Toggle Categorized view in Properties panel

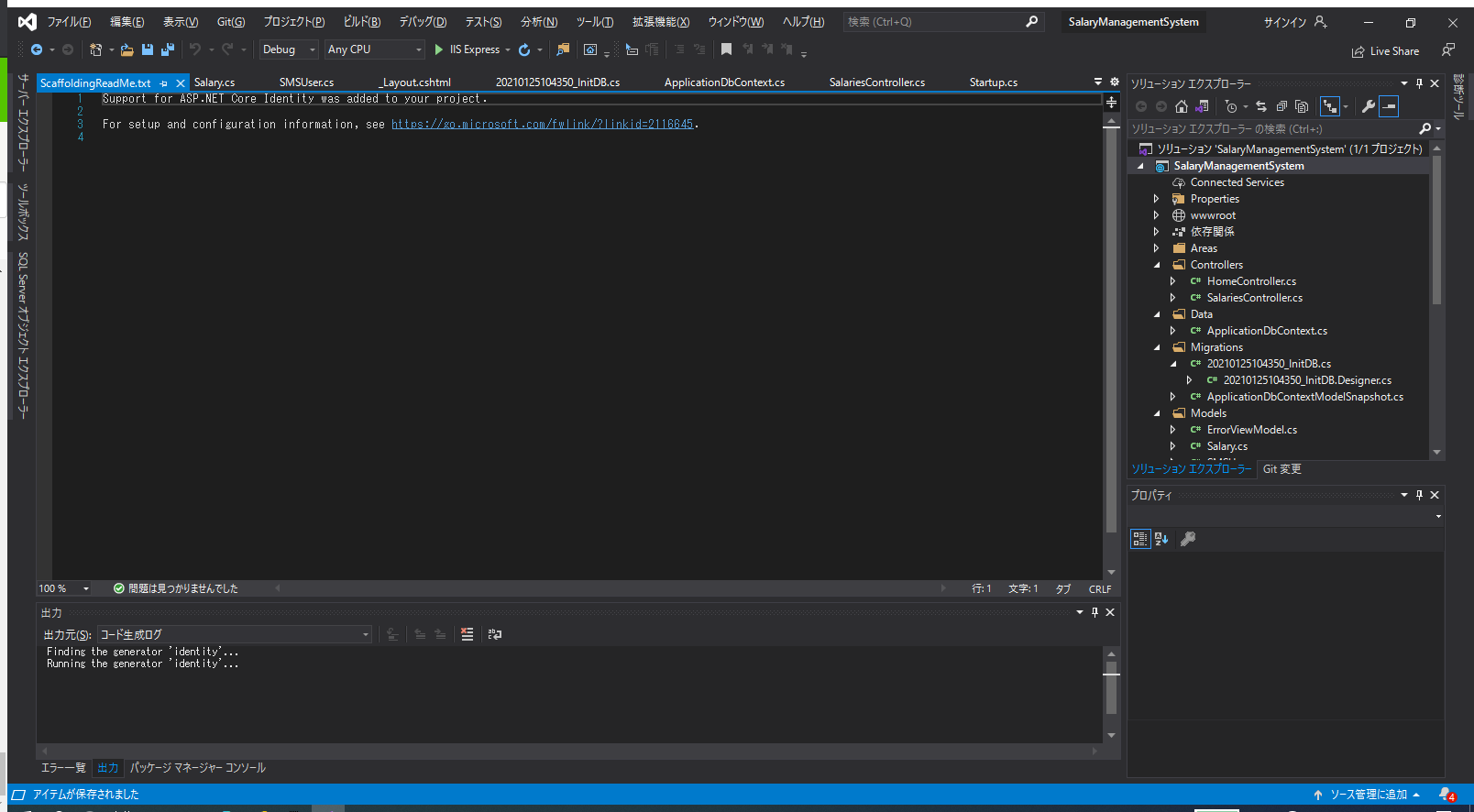point(1140,539)
